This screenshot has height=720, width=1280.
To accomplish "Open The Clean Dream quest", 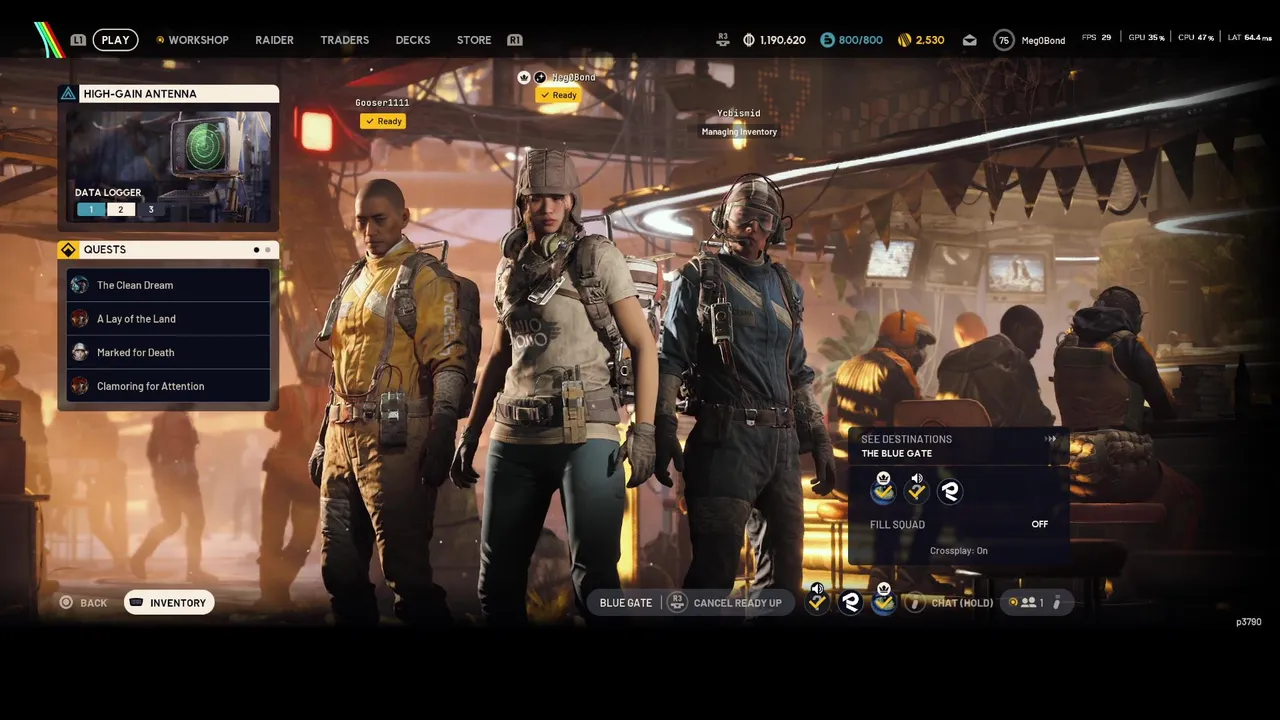I will click(x=168, y=285).
